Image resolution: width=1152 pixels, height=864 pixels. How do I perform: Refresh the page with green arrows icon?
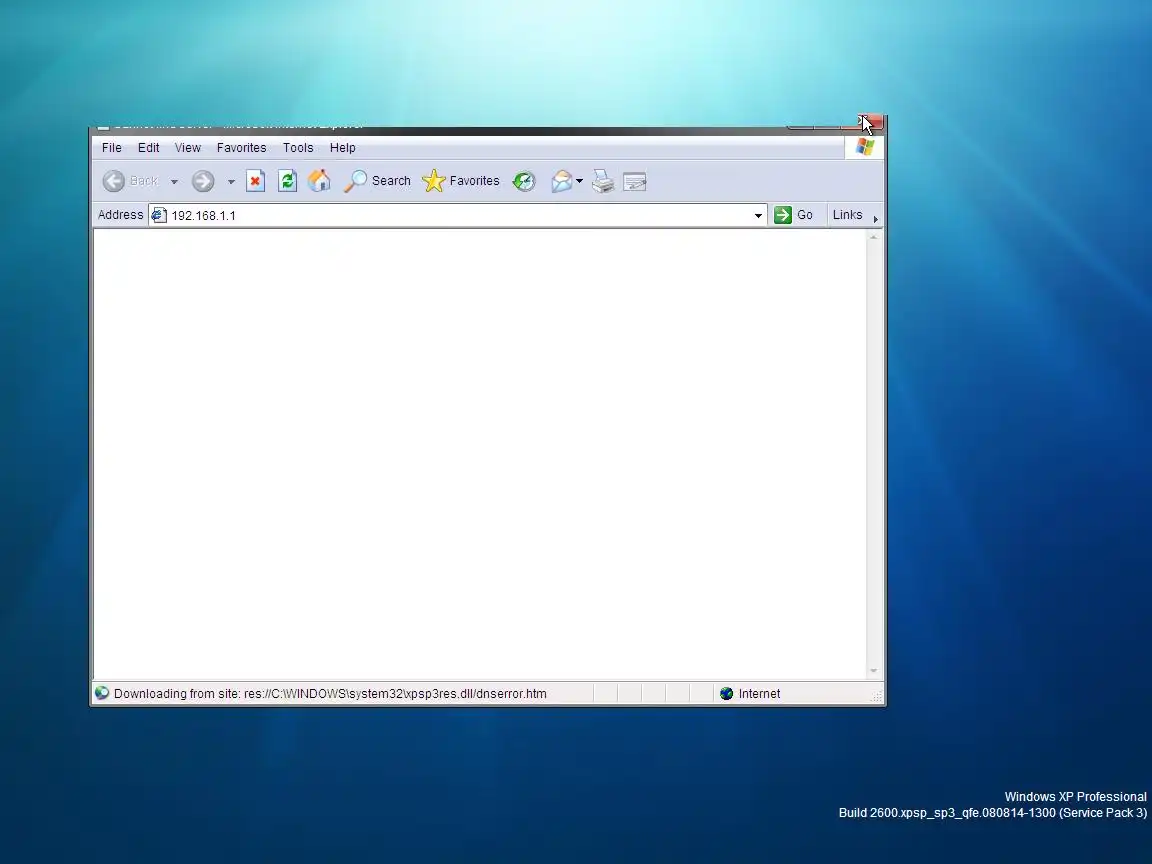click(x=287, y=181)
